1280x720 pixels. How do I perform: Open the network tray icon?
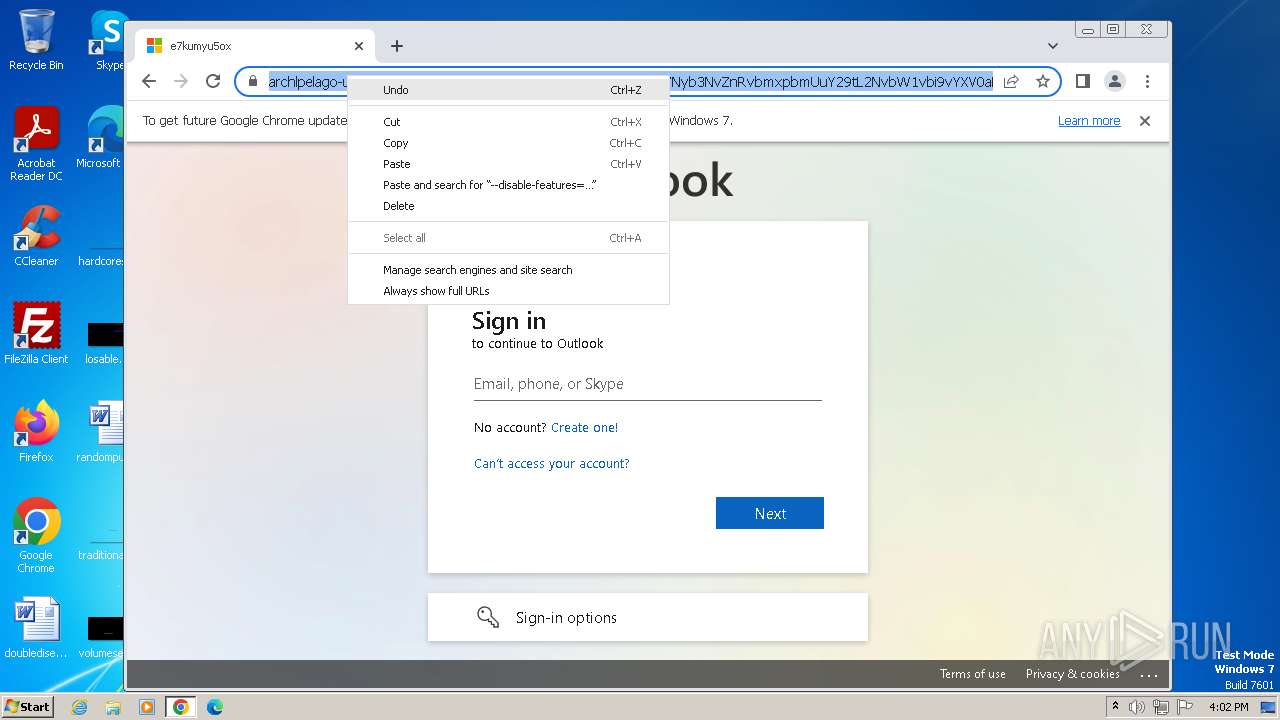[x=1160, y=707]
